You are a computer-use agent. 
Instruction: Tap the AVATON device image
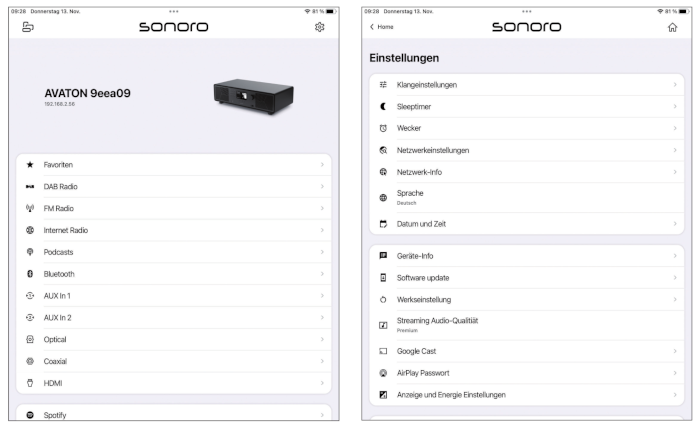(x=254, y=97)
